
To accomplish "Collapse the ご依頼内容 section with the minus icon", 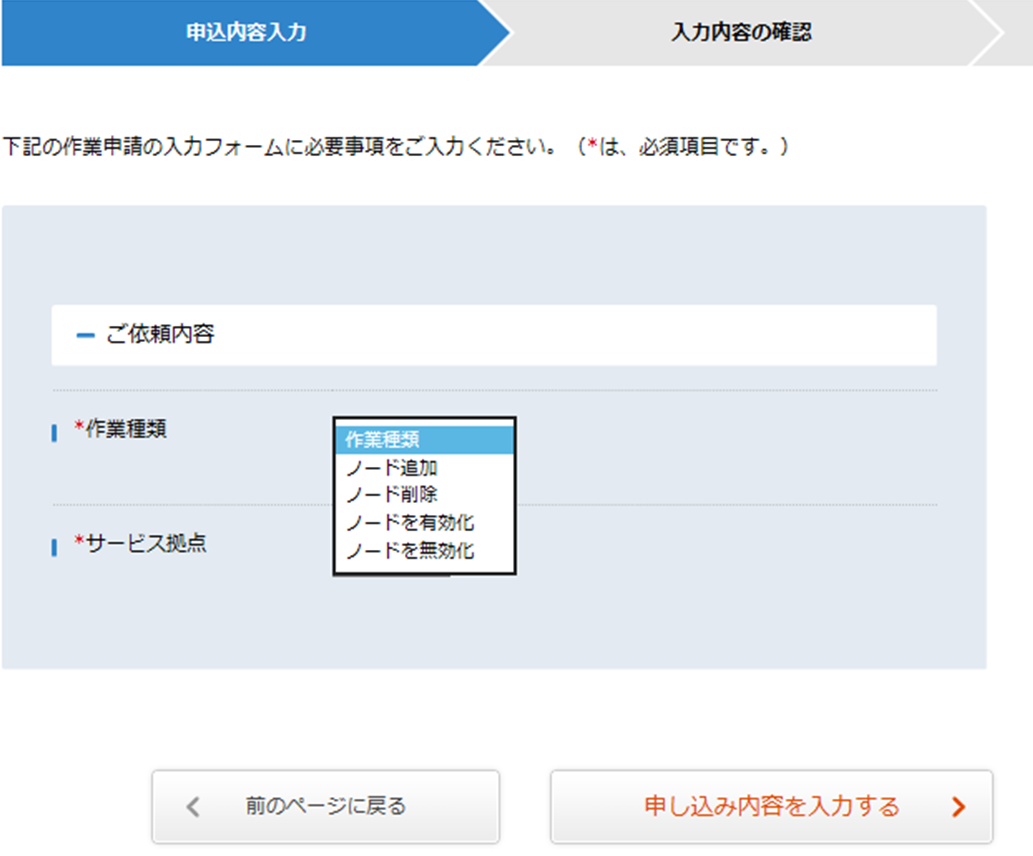I will click(x=85, y=335).
